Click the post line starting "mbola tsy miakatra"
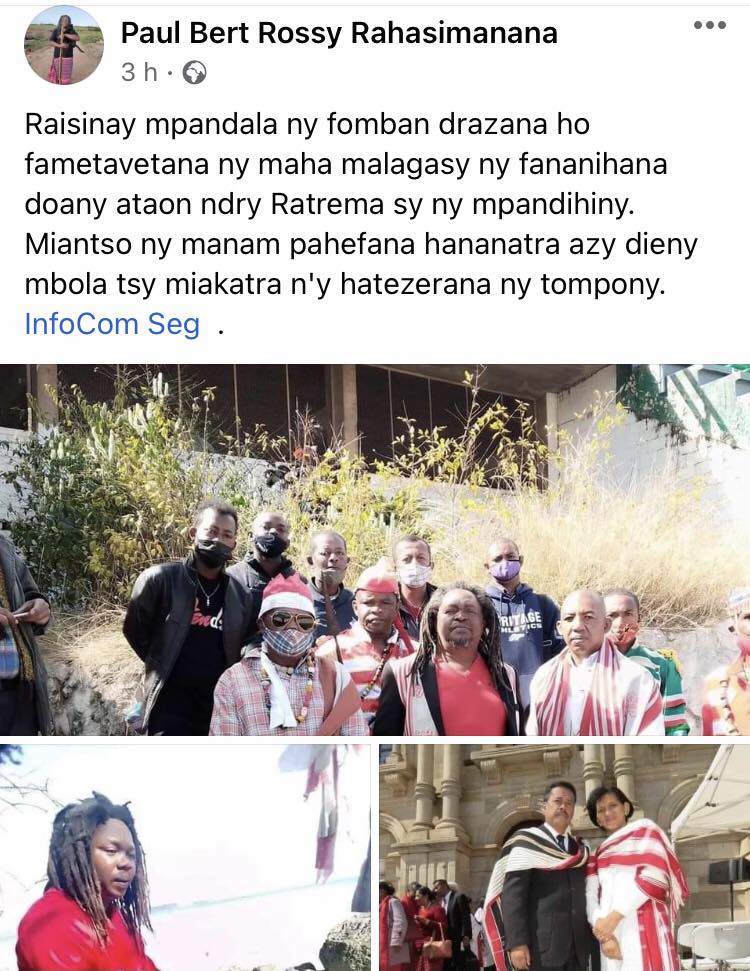 coord(345,285)
